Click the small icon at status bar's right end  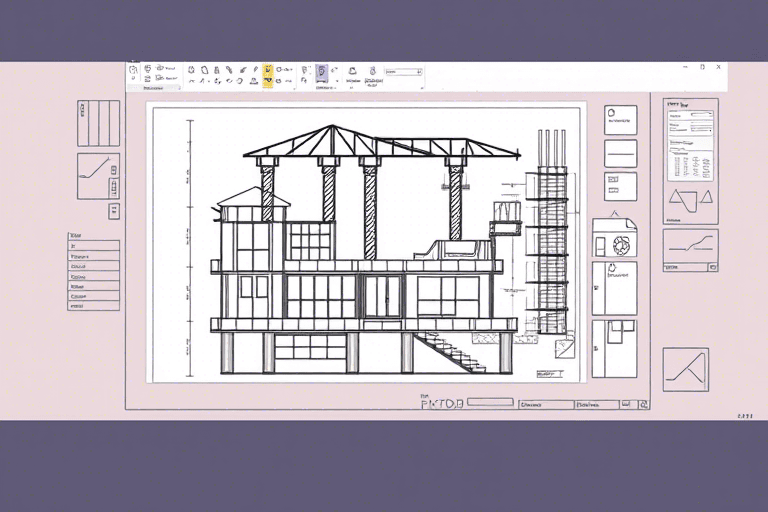point(643,405)
